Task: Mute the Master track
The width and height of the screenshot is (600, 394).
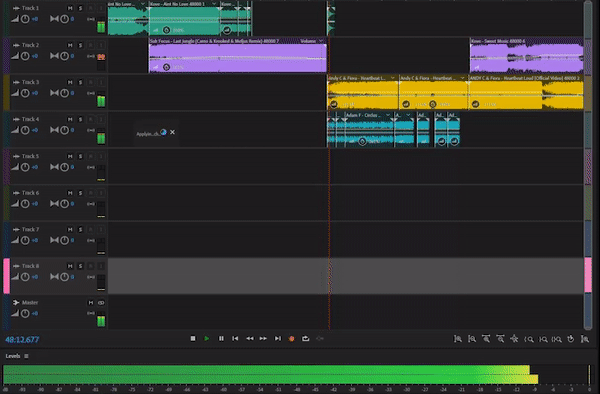Action: pyautogui.click(x=91, y=303)
